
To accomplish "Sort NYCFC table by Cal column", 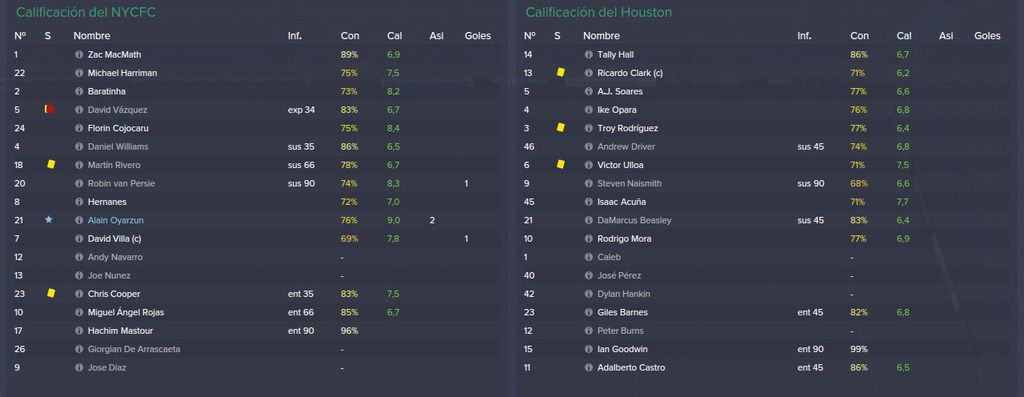I will coord(394,36).
